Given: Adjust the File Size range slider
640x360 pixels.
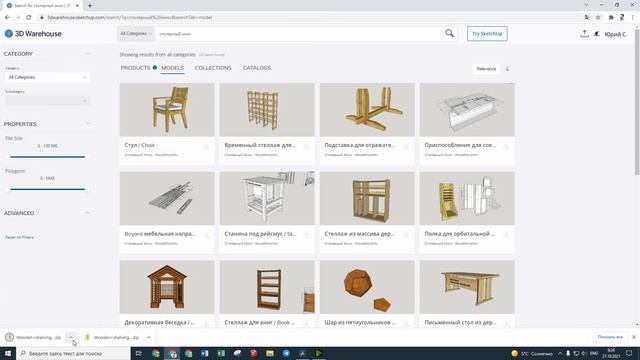Looking at the screenshot, I should [47, 156].
